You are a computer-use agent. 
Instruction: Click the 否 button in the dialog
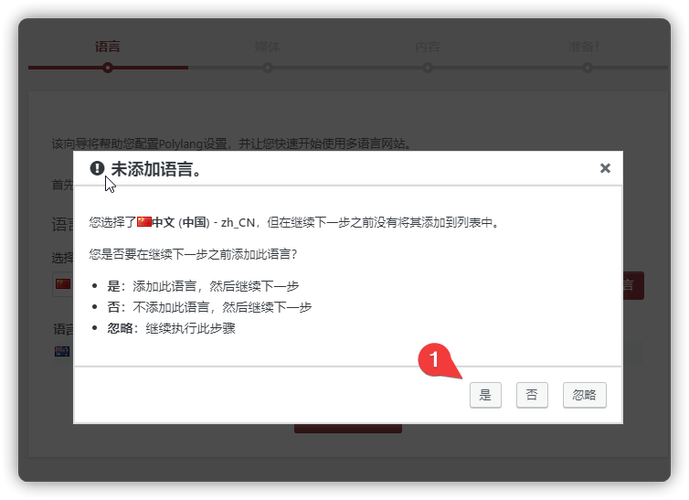[532, 395]
